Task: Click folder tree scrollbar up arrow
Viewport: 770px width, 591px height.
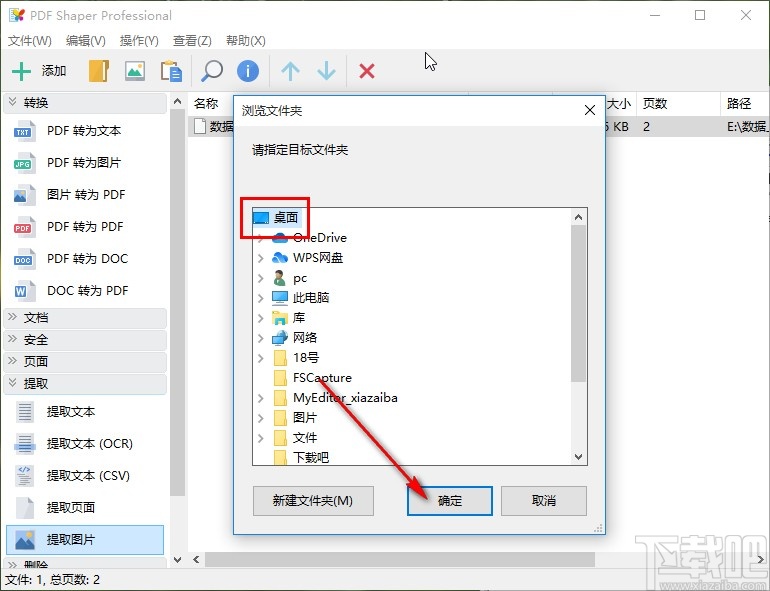Action: pyautogui.click(x=578, y=217)
